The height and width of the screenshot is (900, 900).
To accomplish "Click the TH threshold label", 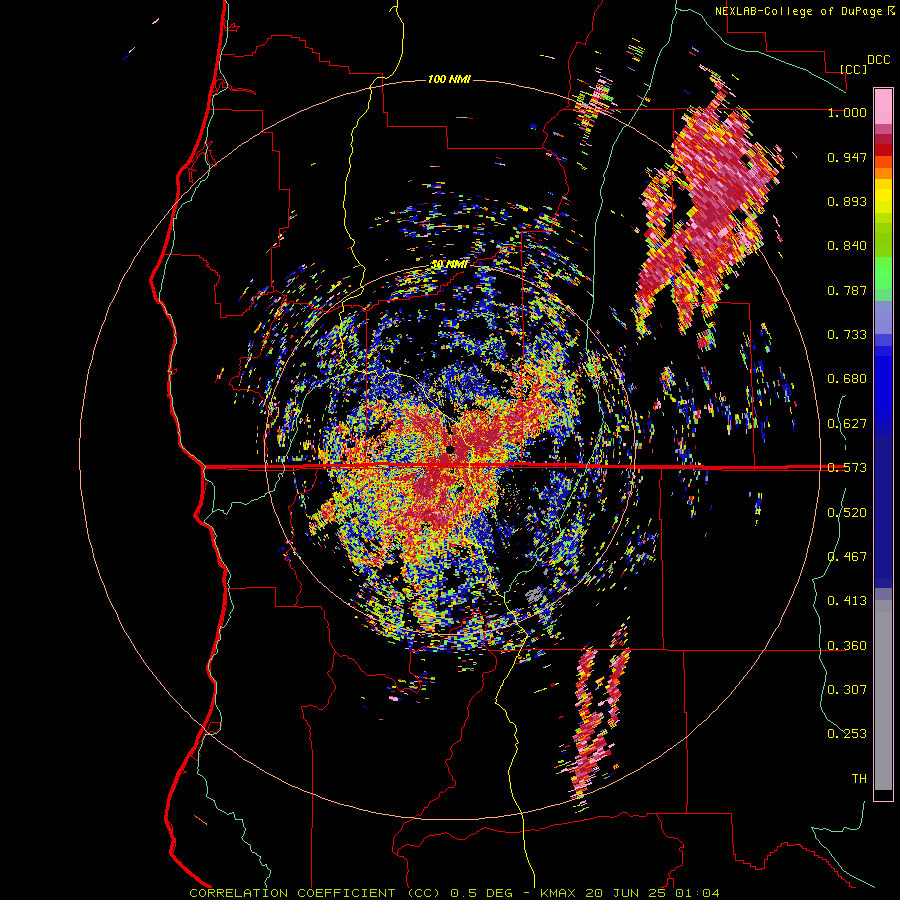I will (859, 779).
